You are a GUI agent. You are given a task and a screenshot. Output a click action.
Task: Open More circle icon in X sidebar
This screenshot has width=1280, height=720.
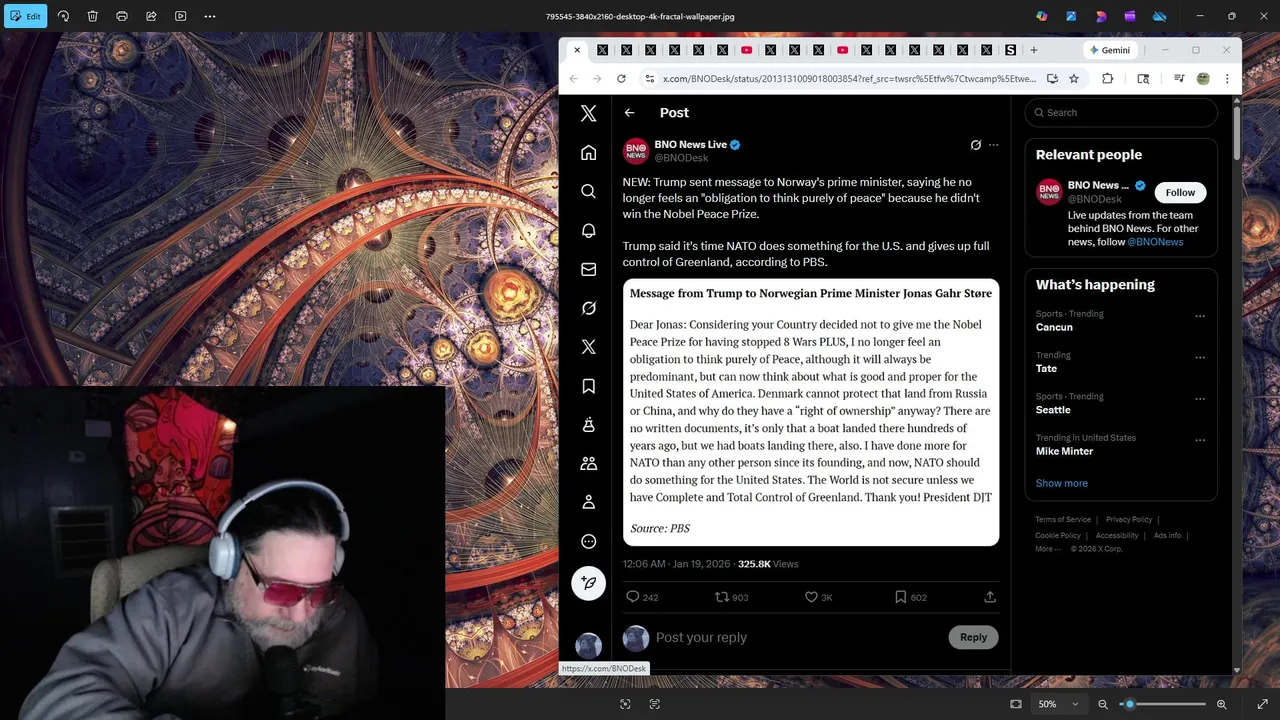[x=589, y=541]
